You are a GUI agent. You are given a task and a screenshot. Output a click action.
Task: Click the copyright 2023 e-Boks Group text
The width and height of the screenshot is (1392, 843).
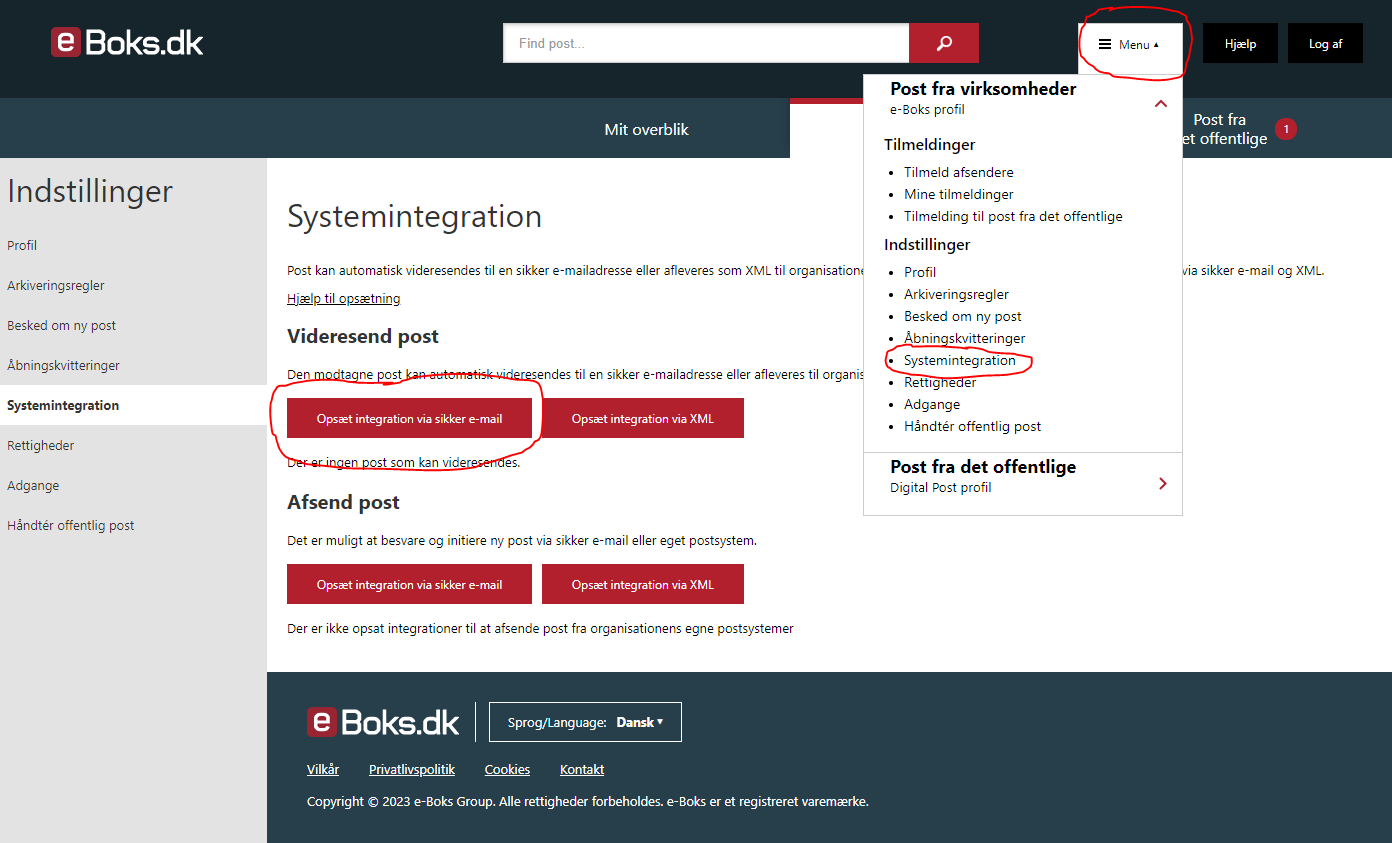[587, 801]
